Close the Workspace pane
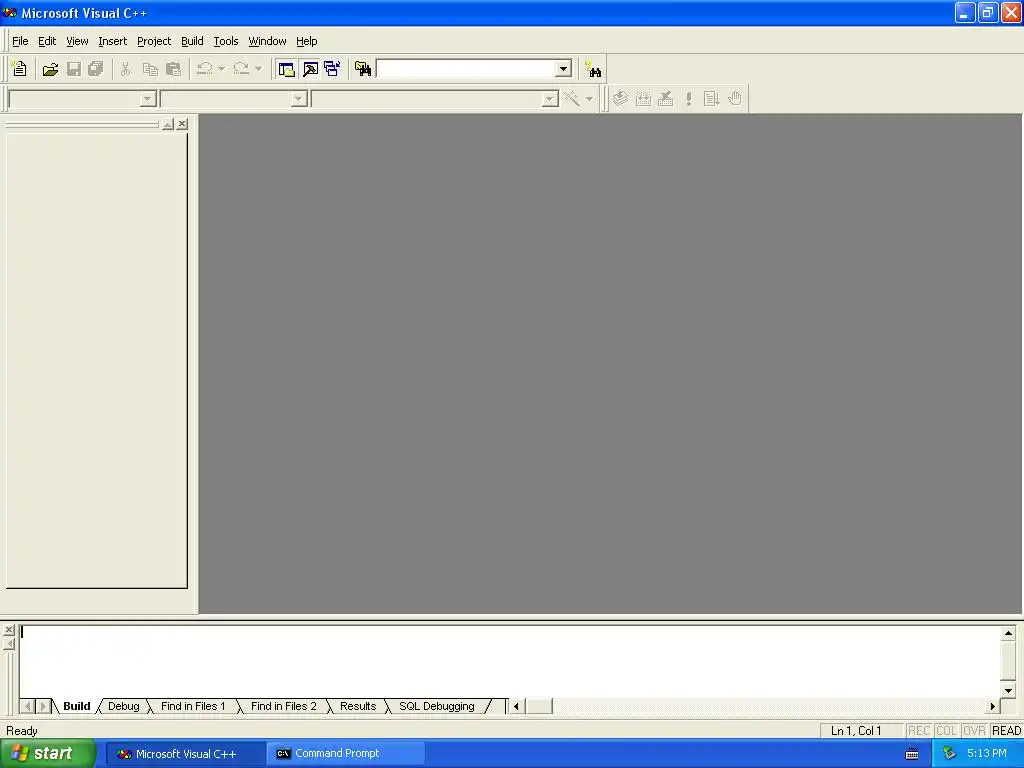Image resolution: width=1024 pixels, height=768 pixels. 182,123
